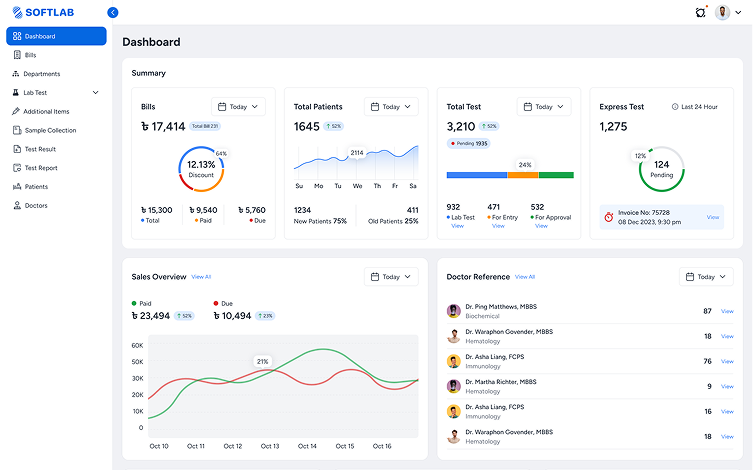This screenshot has width=753, height=470.
Task: Click the Lab Test flask icon
Action: coord(16,92)
